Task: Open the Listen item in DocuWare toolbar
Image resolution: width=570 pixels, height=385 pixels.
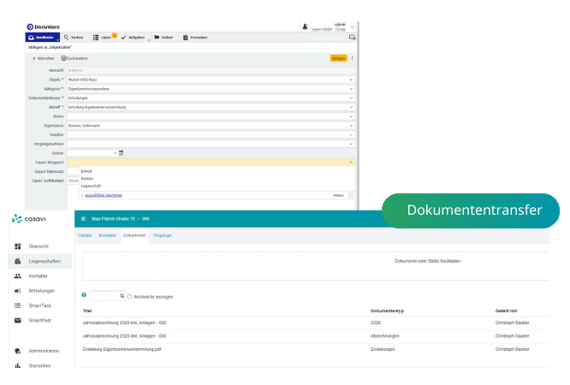Action: point(102,37)
